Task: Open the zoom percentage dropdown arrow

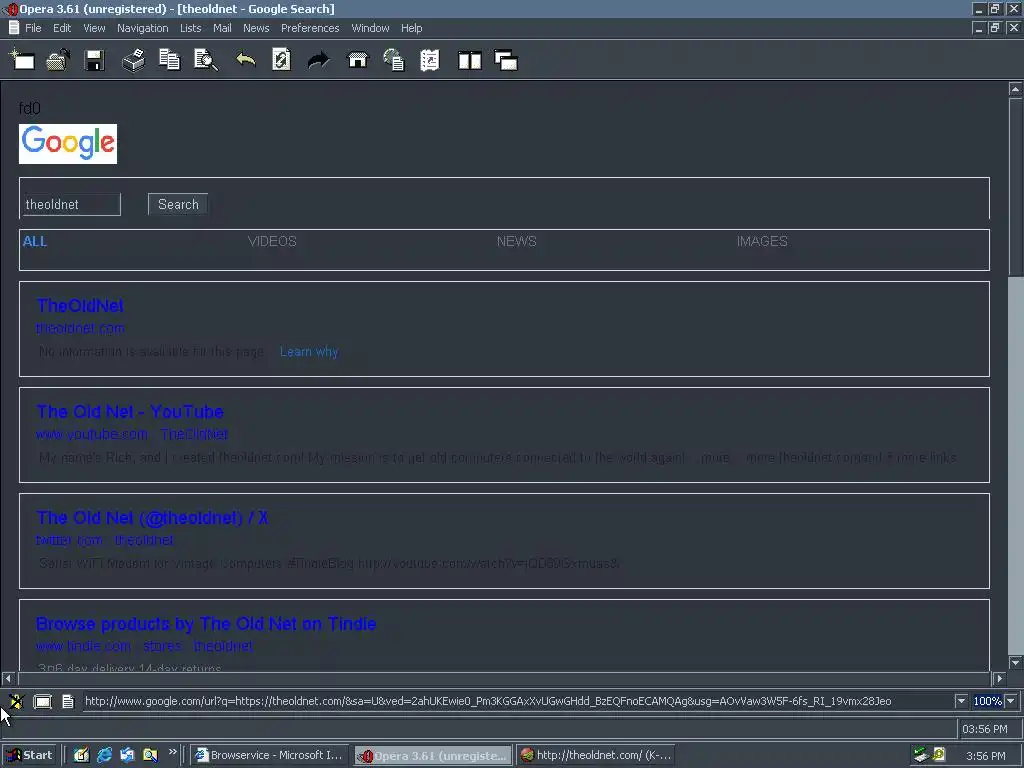Action: (1011, 701)
